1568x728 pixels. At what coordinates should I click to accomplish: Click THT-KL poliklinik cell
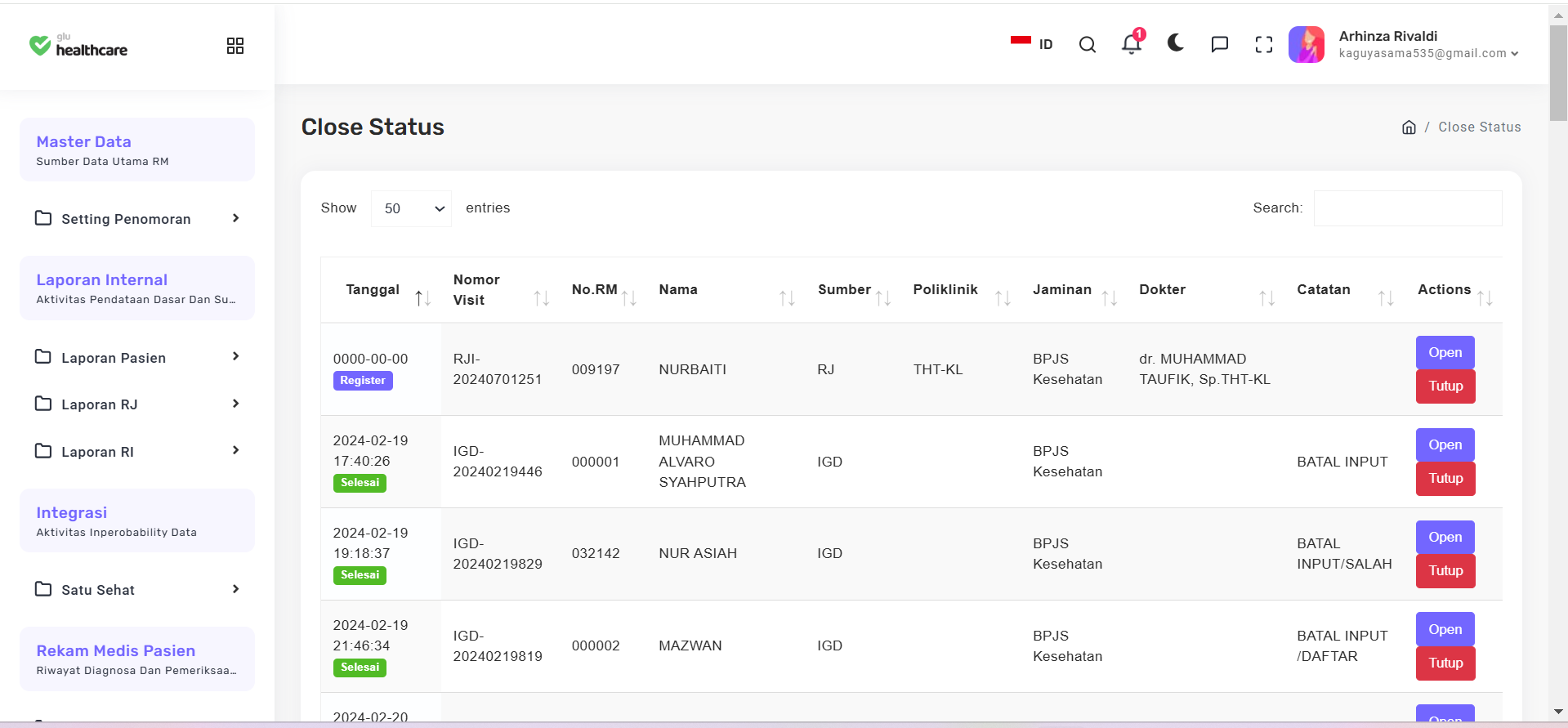tap(938, 370)
